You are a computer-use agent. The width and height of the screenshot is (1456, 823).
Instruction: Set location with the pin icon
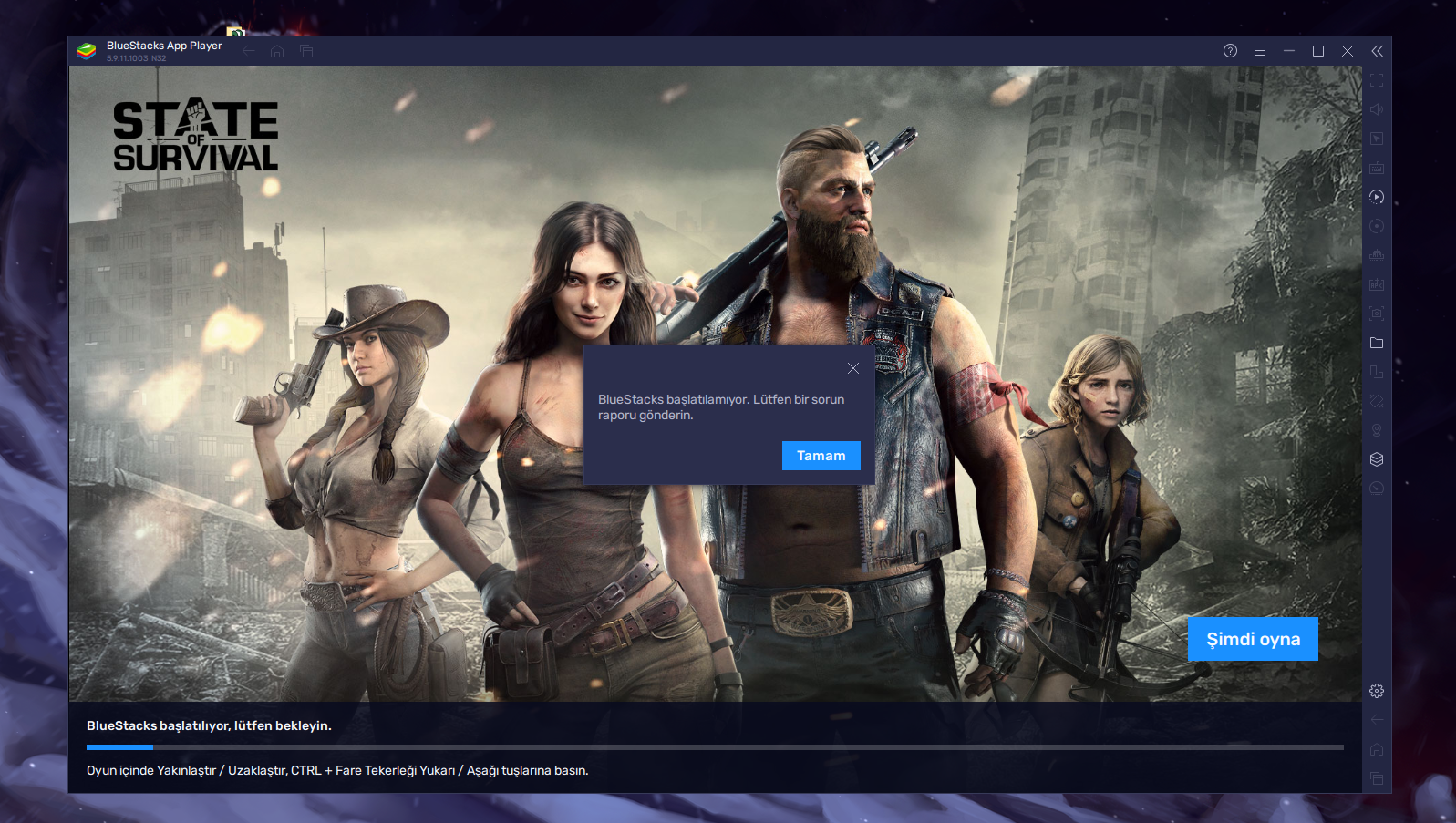pyautogui.click(x=1377, y=430)
